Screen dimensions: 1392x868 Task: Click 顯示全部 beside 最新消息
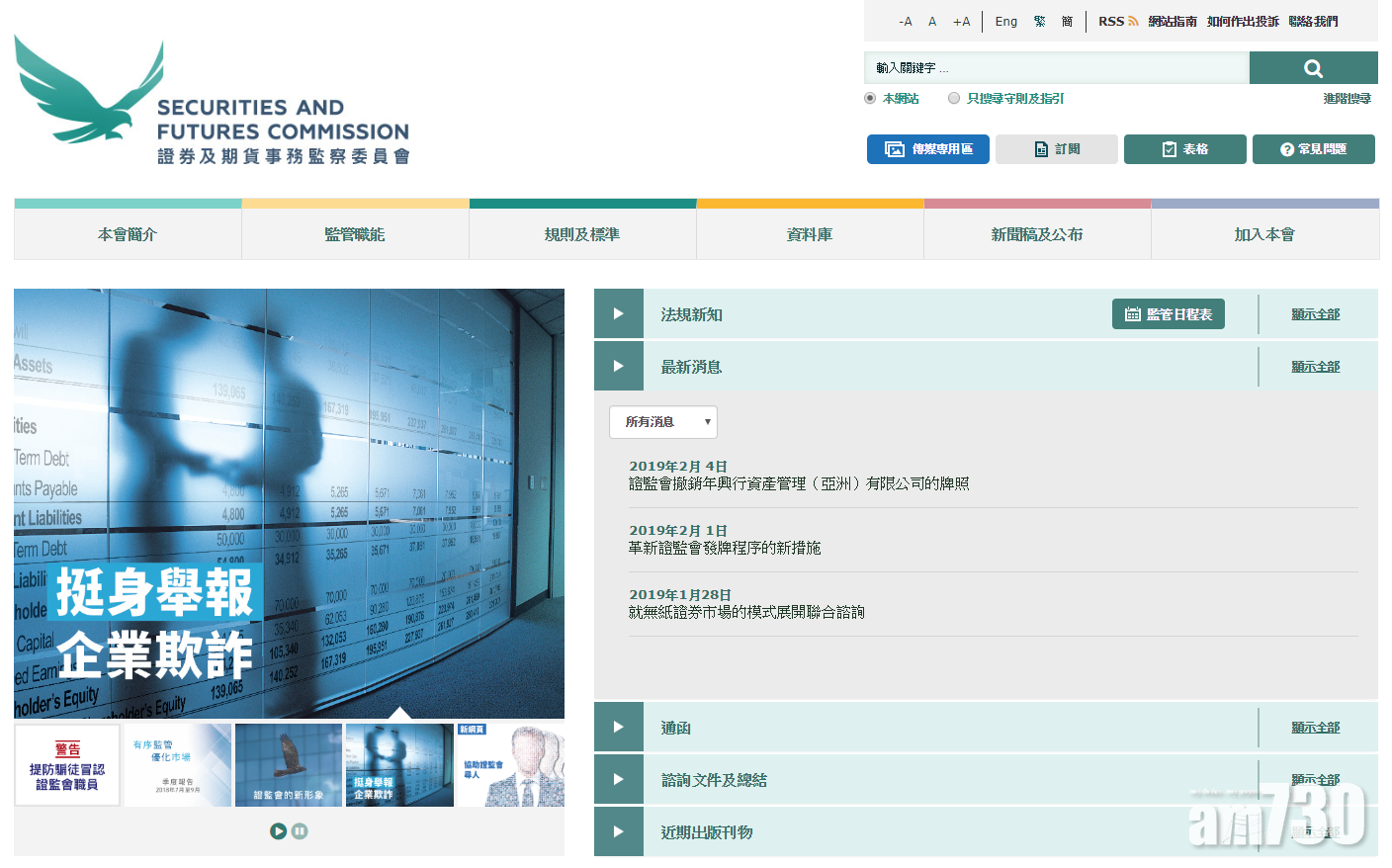tap(1315, 367)
